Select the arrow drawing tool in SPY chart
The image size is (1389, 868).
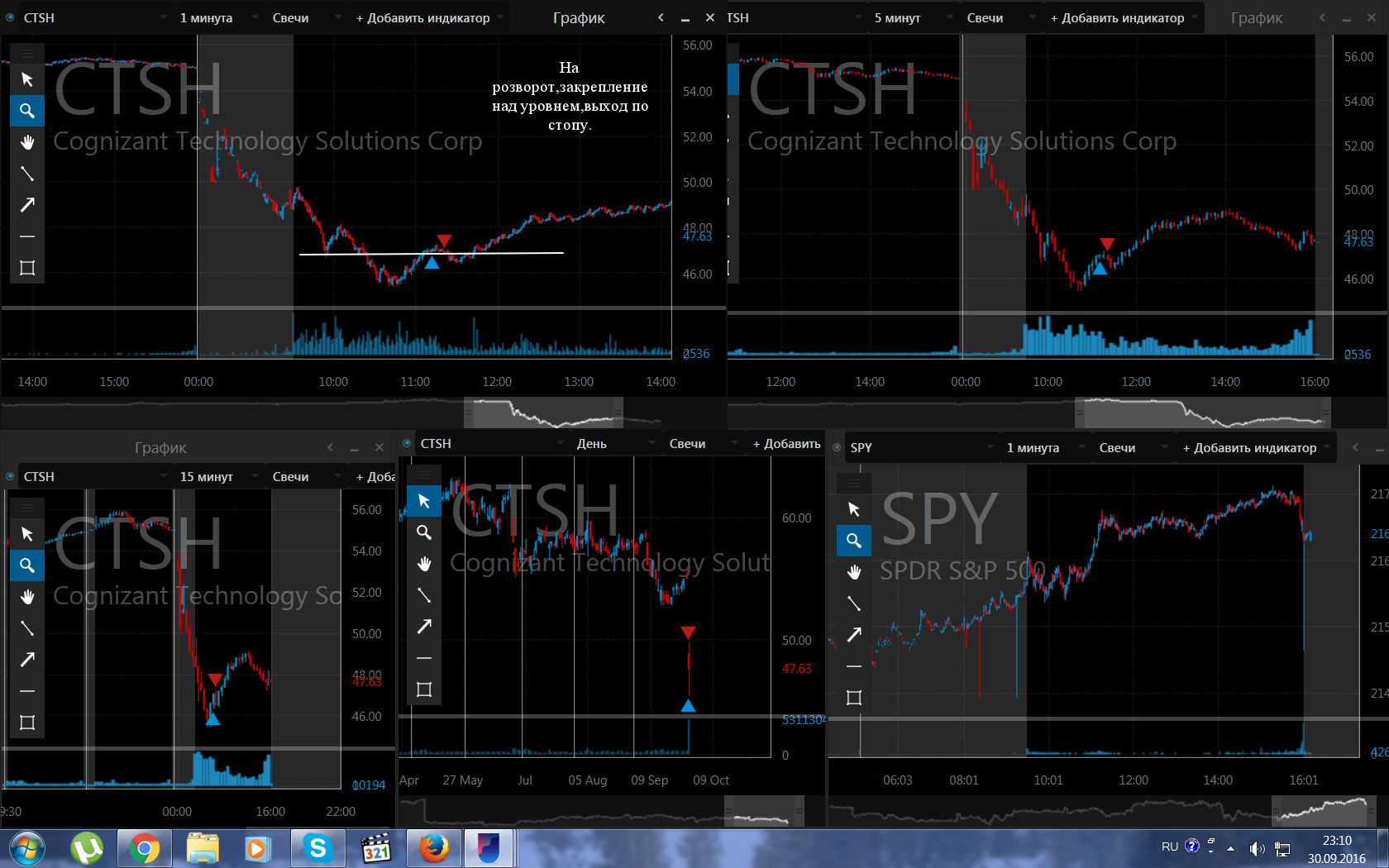[x=854, y=635]
